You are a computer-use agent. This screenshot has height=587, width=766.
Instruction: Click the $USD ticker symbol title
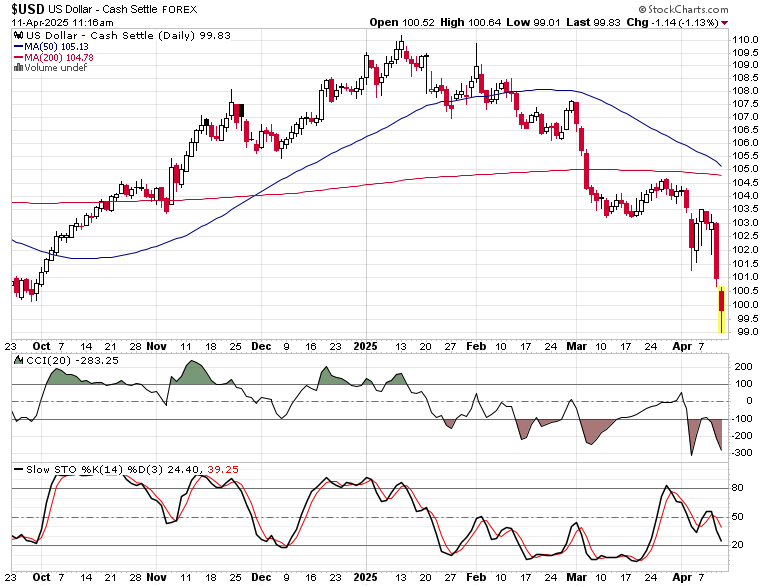pos(26,8)
